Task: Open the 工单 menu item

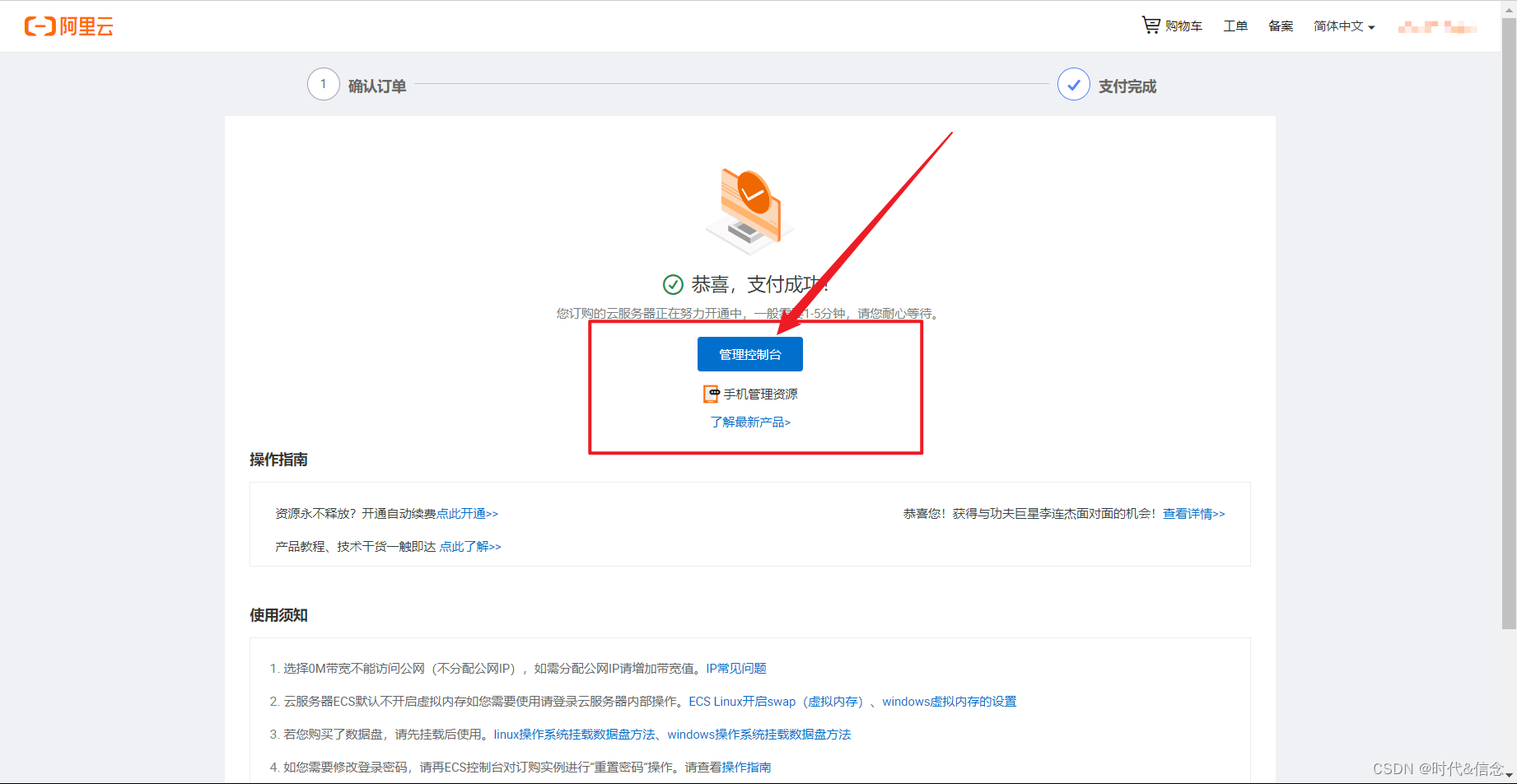Action: click(1235, 26)
